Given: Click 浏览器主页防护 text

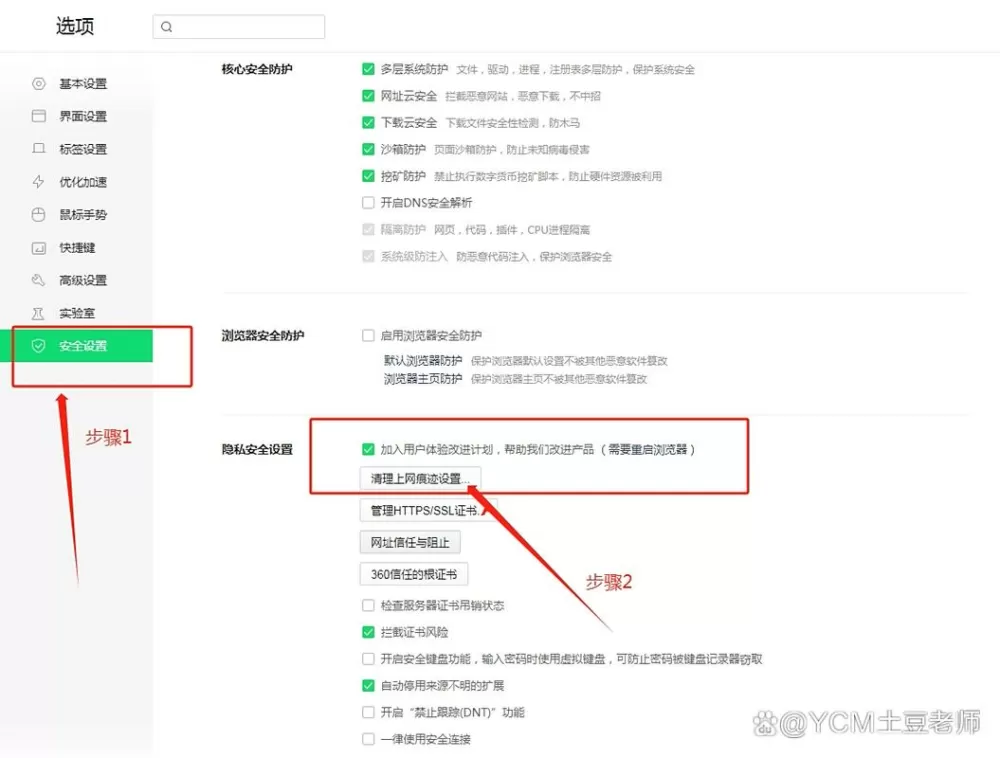Looking at the screenshot, I should (423, 379).
